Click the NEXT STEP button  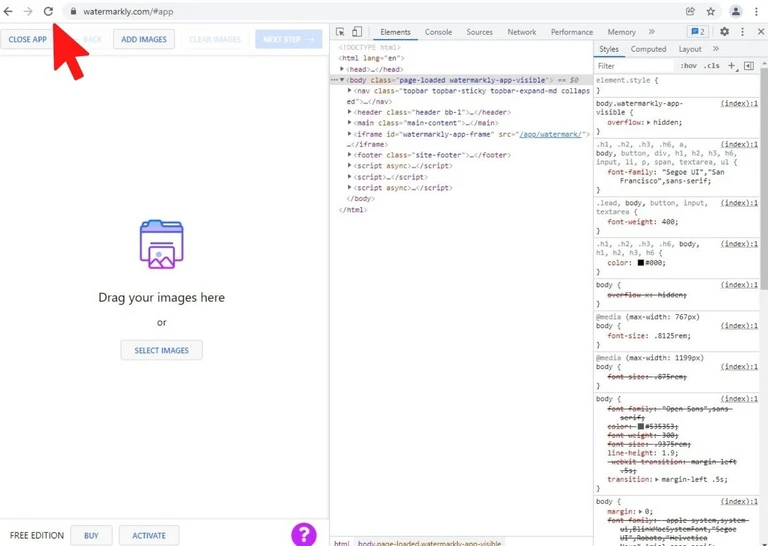pos(288,39)
